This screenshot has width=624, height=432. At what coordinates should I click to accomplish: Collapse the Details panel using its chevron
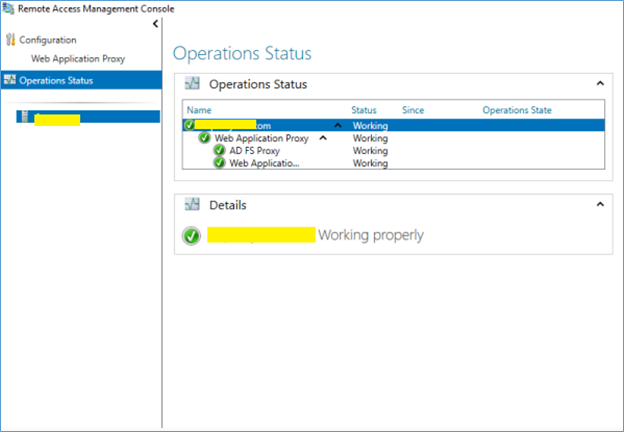[x=600, y=204]
